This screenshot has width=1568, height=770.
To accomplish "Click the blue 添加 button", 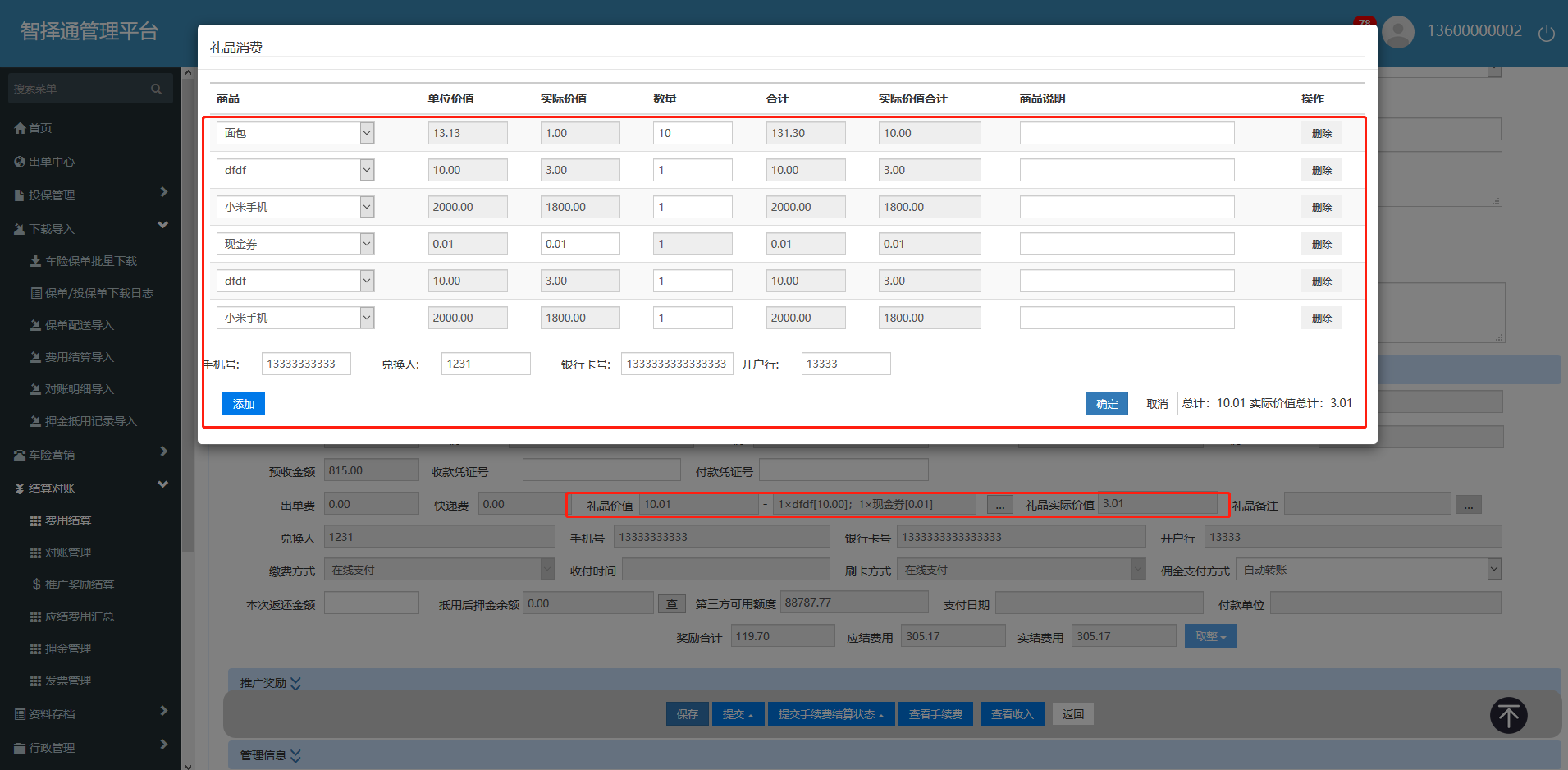I will coord(244,404).
